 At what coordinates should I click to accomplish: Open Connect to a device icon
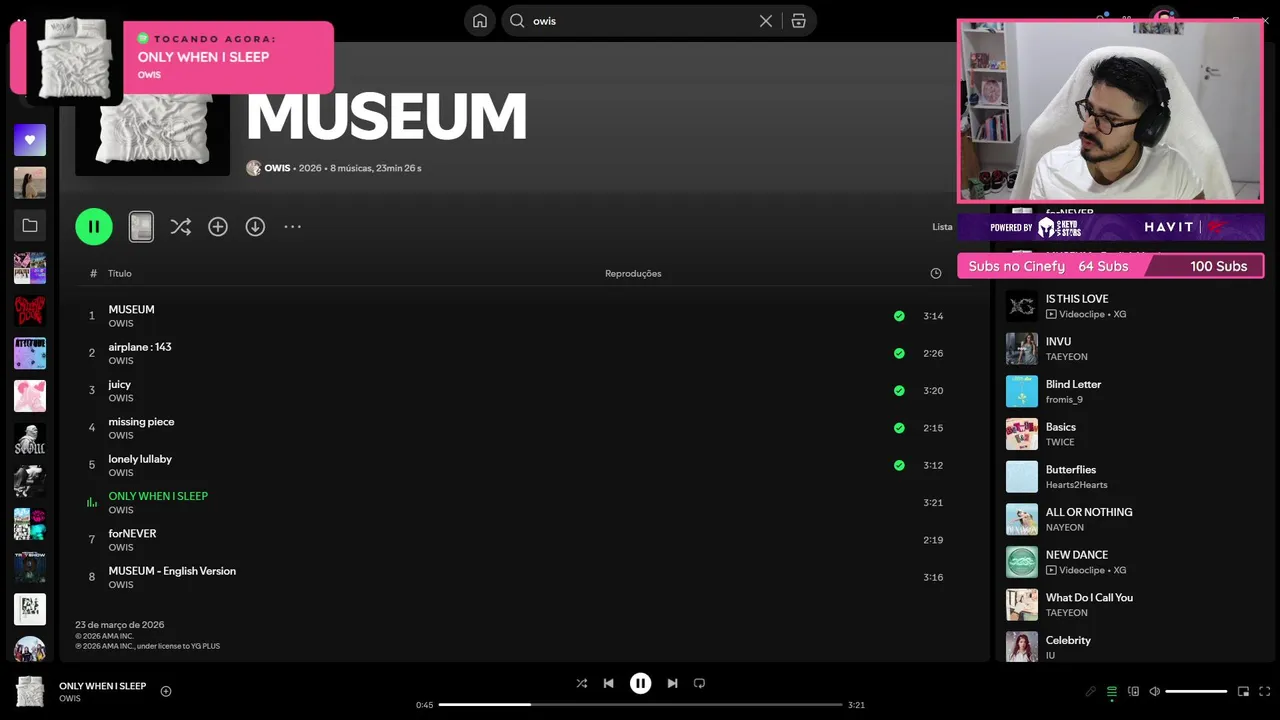tap(1133, 691)
